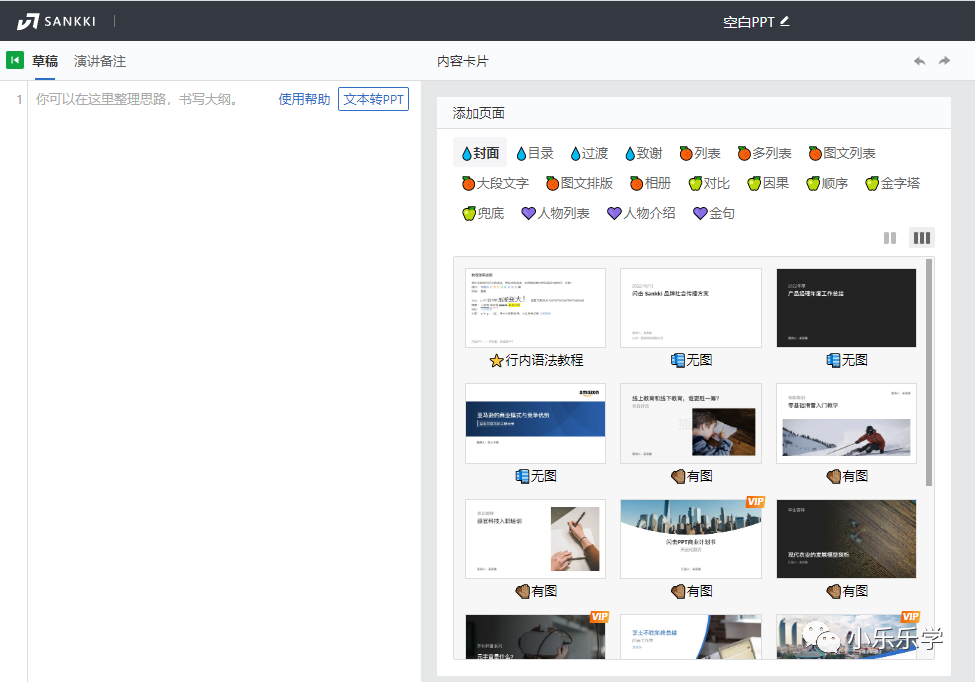
Task: Click the undo arrow icon
Action: pos(919,60)
